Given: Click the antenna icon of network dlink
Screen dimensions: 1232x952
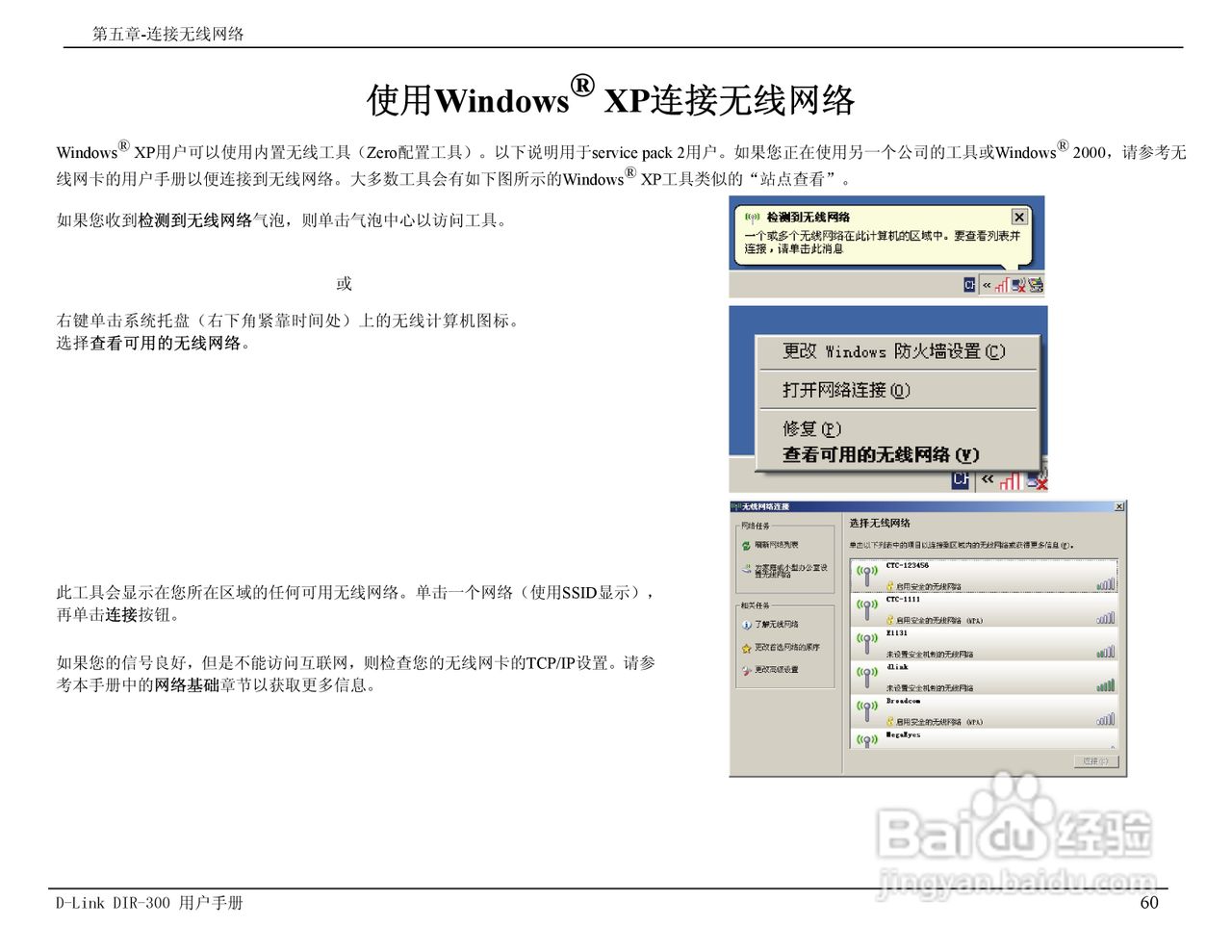Looking at the screenshot, I should pyautogui.click(x=867, y=676).
